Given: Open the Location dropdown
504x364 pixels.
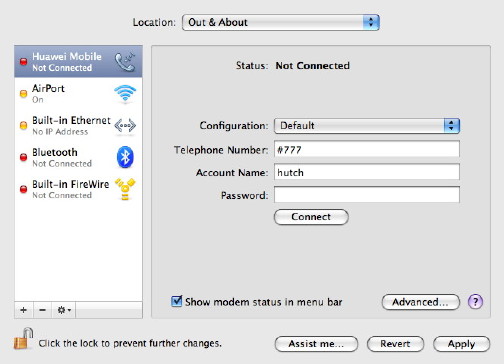Looking at the screenshot, I should click(x=281, y=22).
